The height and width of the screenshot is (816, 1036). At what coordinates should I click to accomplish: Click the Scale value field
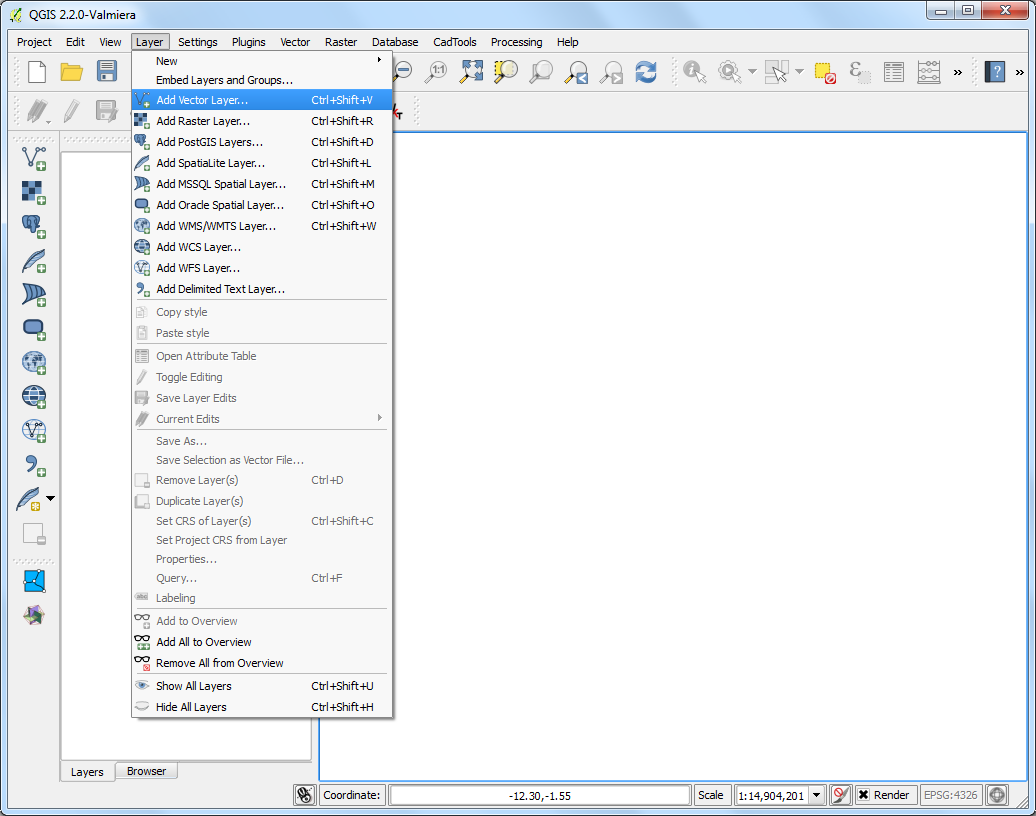772,795
